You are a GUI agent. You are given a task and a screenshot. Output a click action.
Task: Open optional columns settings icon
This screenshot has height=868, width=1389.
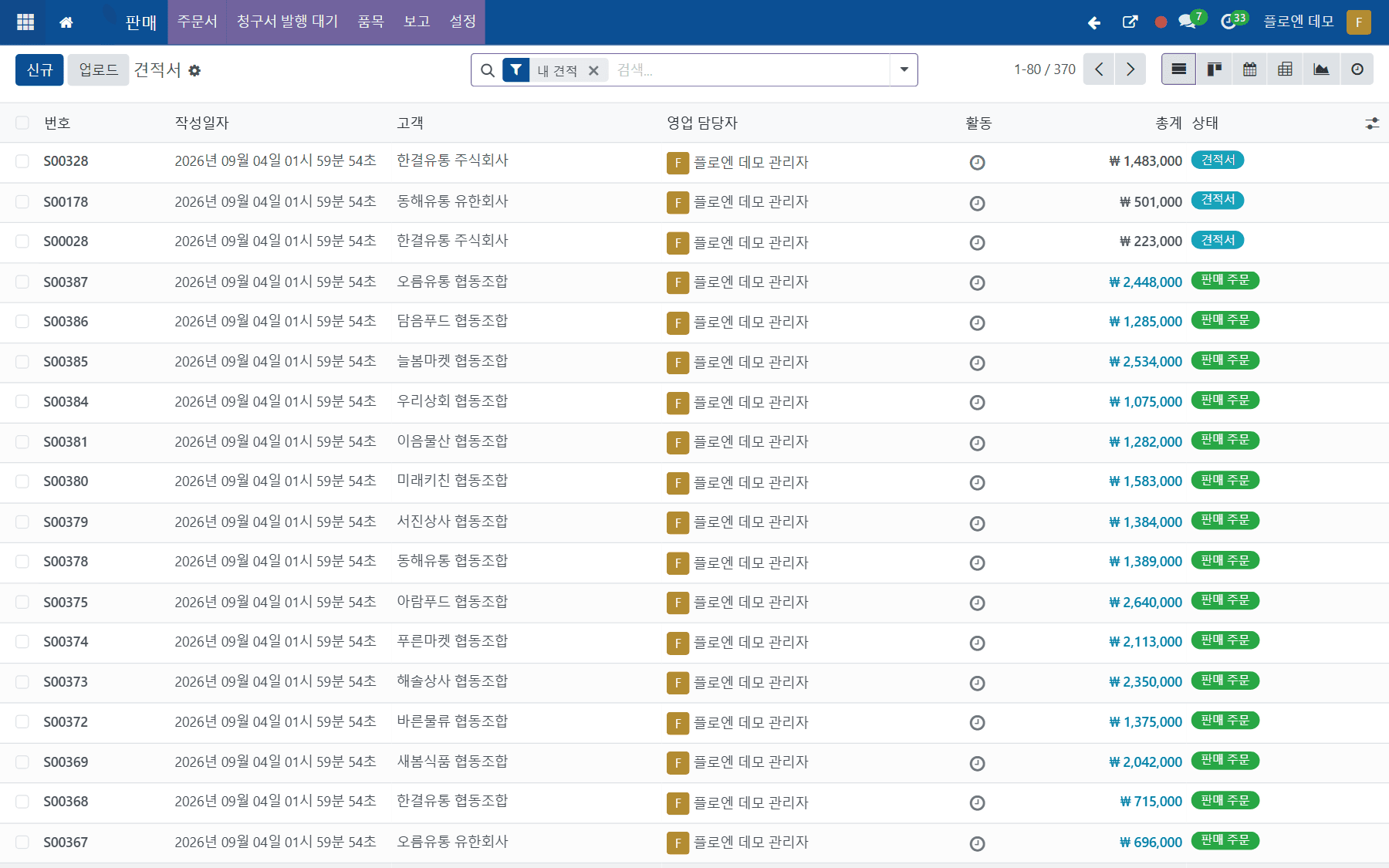[x=1372, y=123]
